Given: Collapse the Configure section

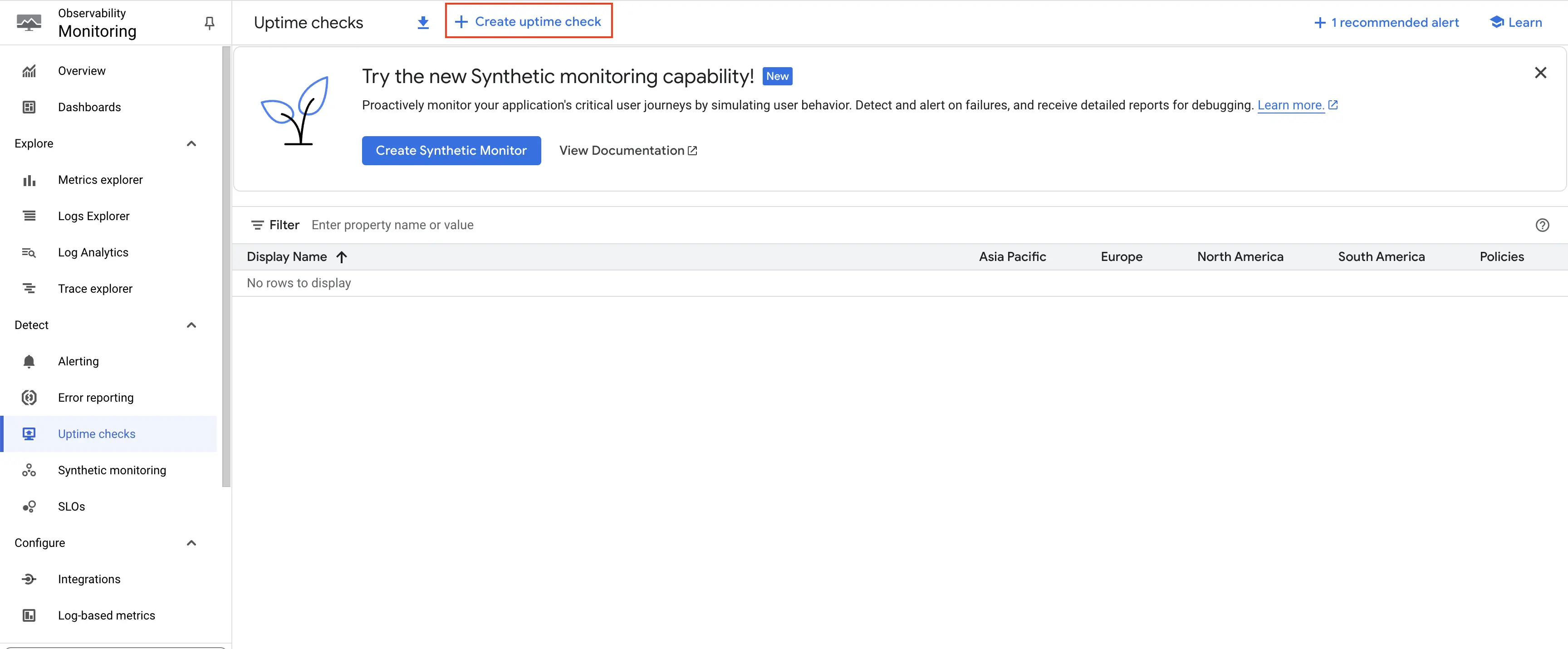Looking at the screenshot, I should [x=191, y=543].
